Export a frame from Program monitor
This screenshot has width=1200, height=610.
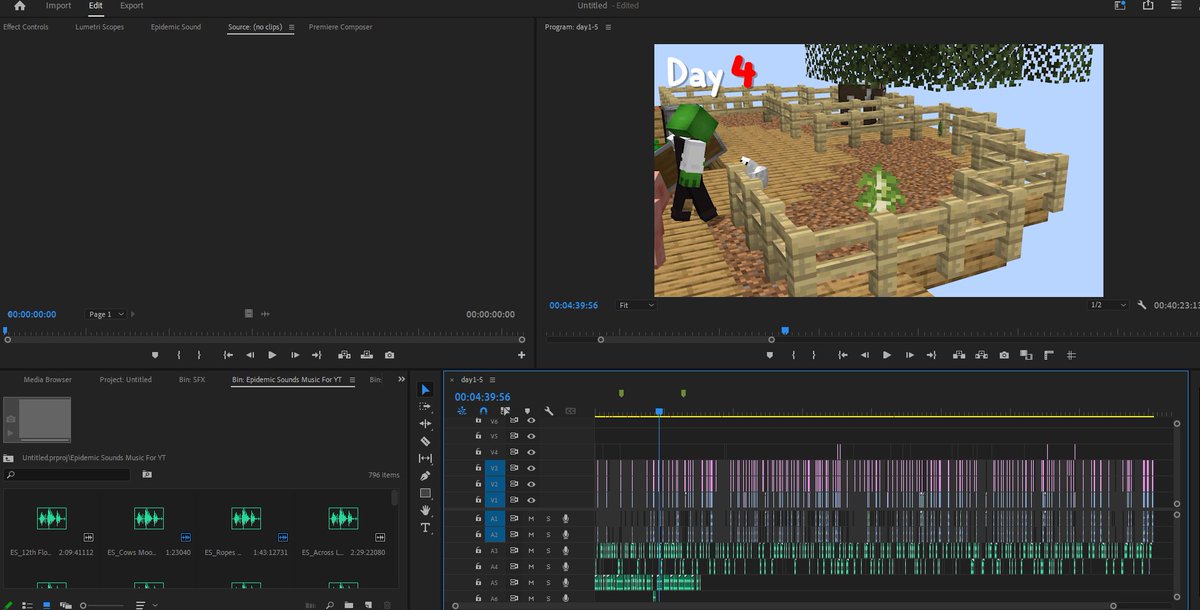pos(1004,355)
